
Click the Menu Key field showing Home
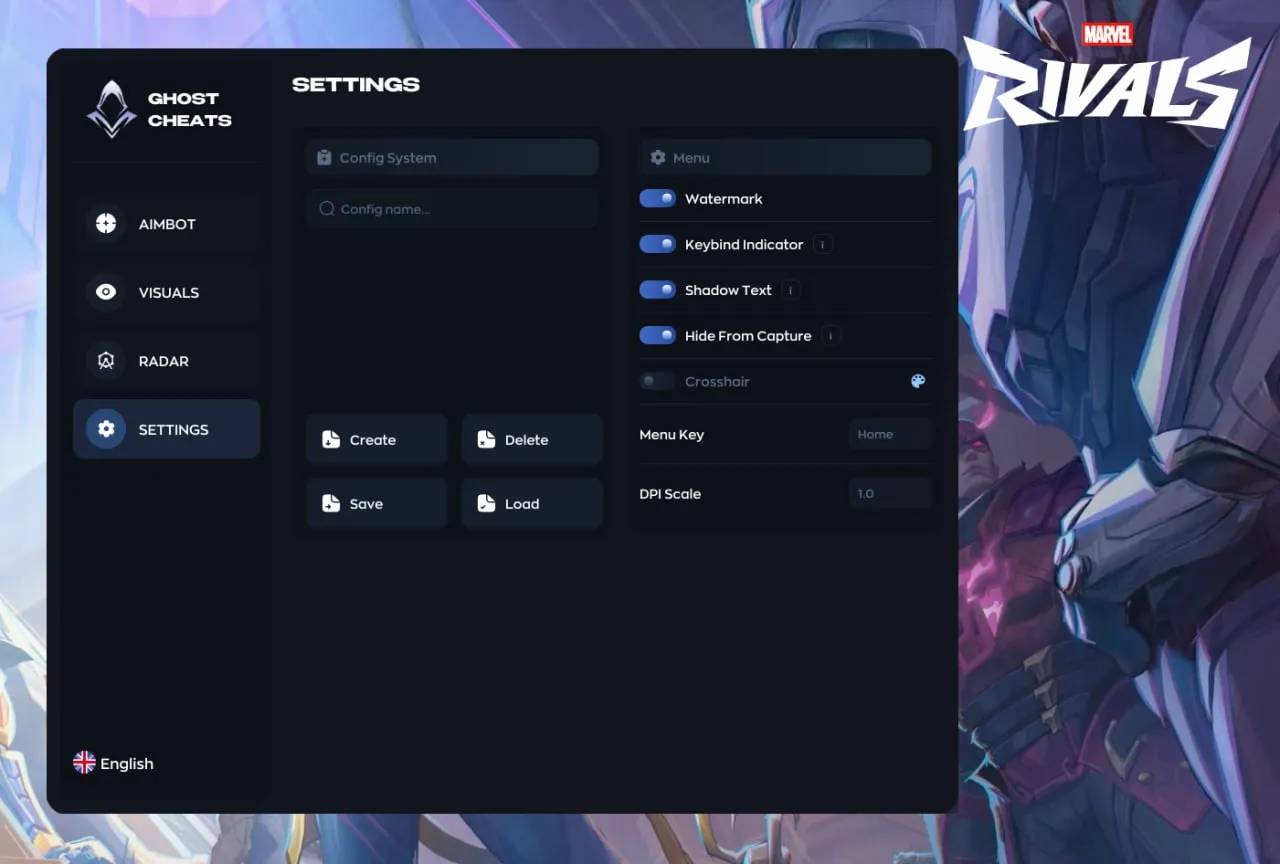coord(890,434)
